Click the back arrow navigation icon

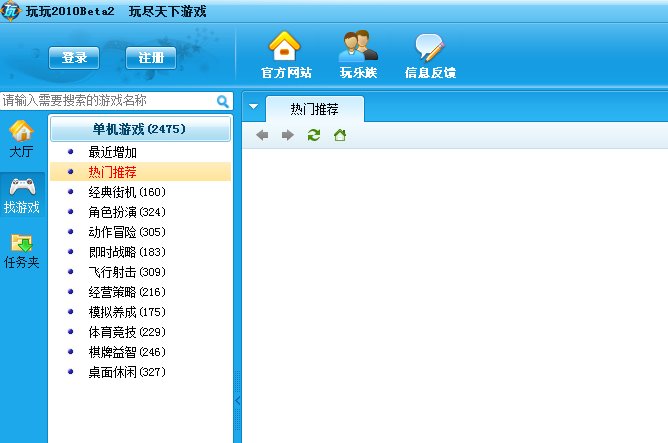(262, 135)
